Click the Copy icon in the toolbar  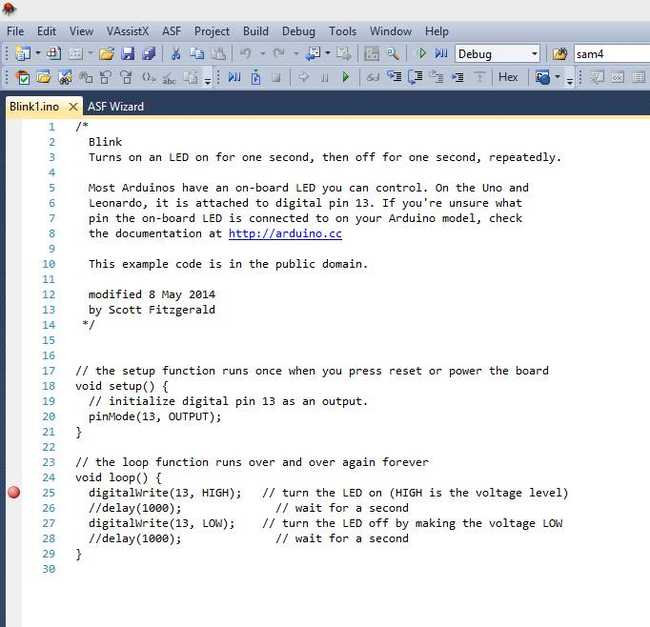click(x=197, y=53)
